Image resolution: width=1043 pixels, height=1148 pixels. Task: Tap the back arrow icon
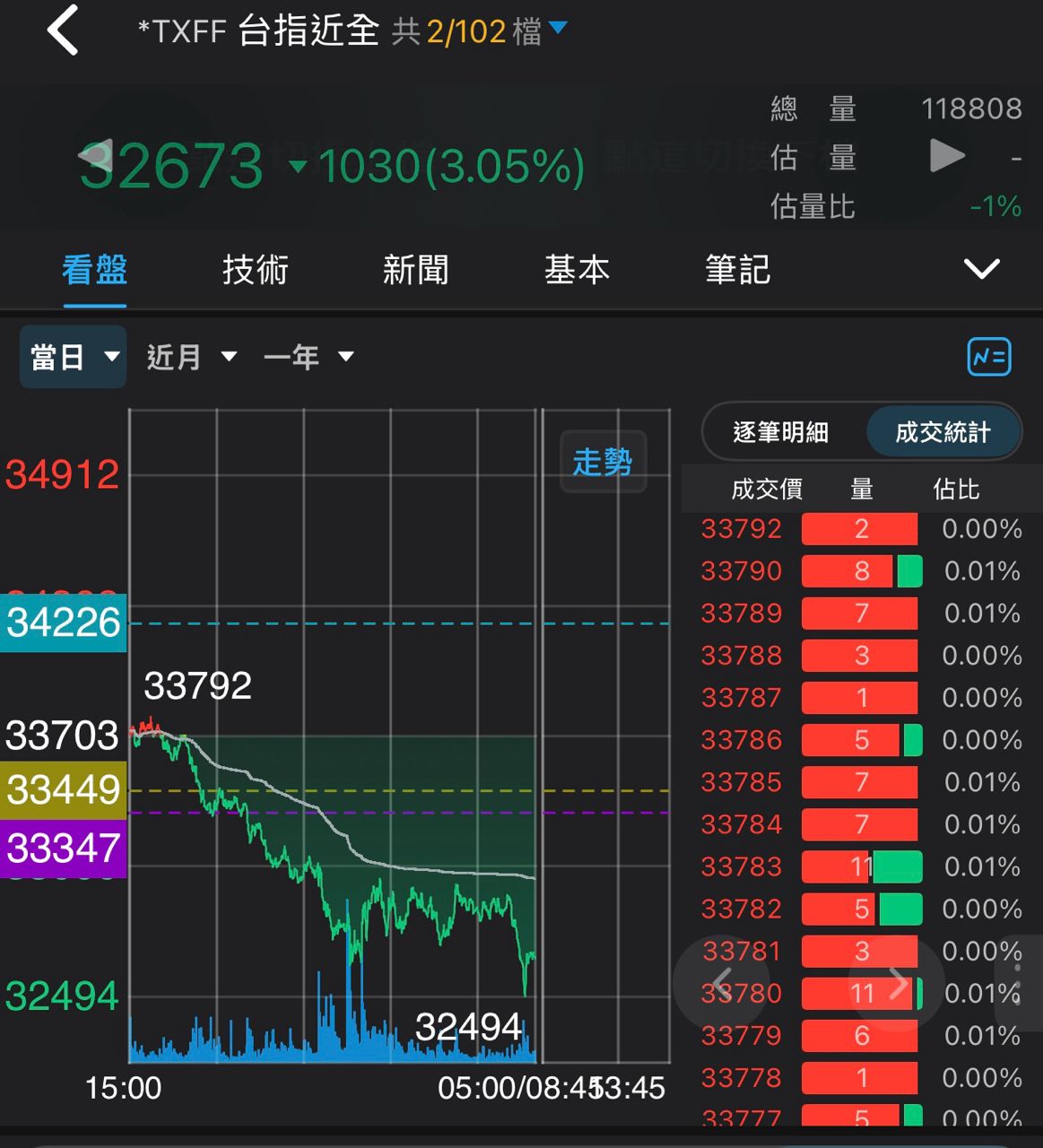click(x=63, y=30)
